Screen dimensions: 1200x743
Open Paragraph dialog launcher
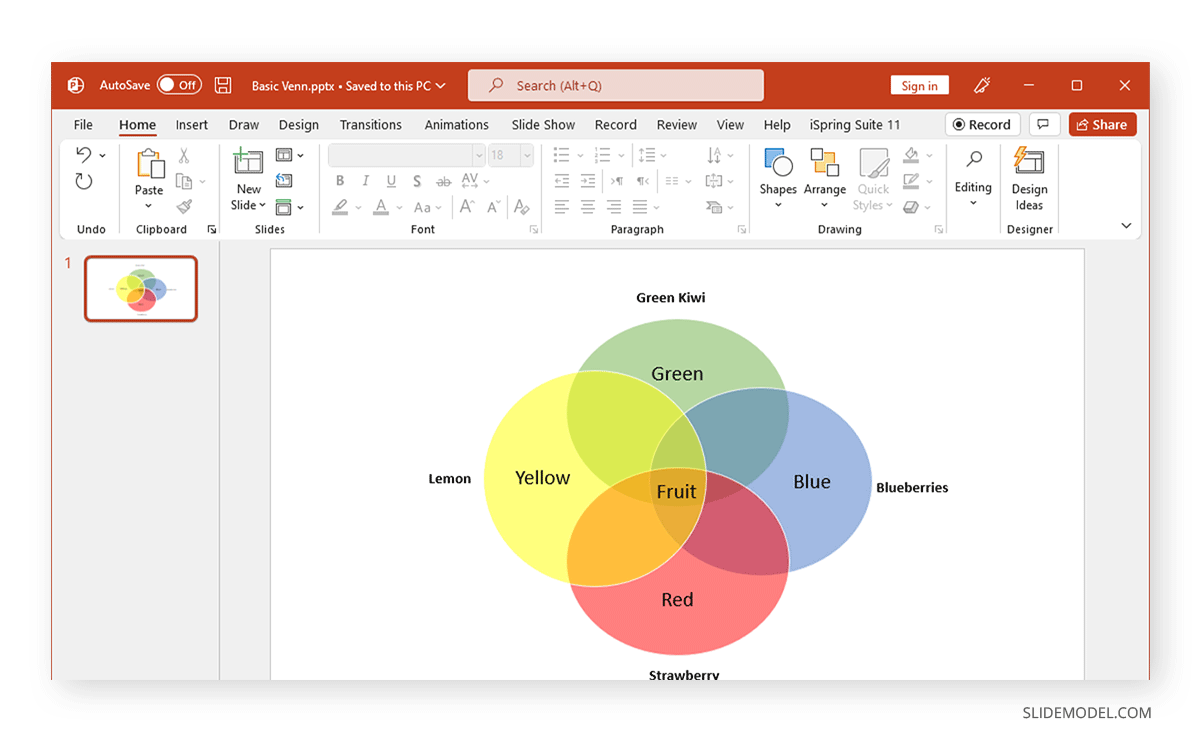pos(742,229)
